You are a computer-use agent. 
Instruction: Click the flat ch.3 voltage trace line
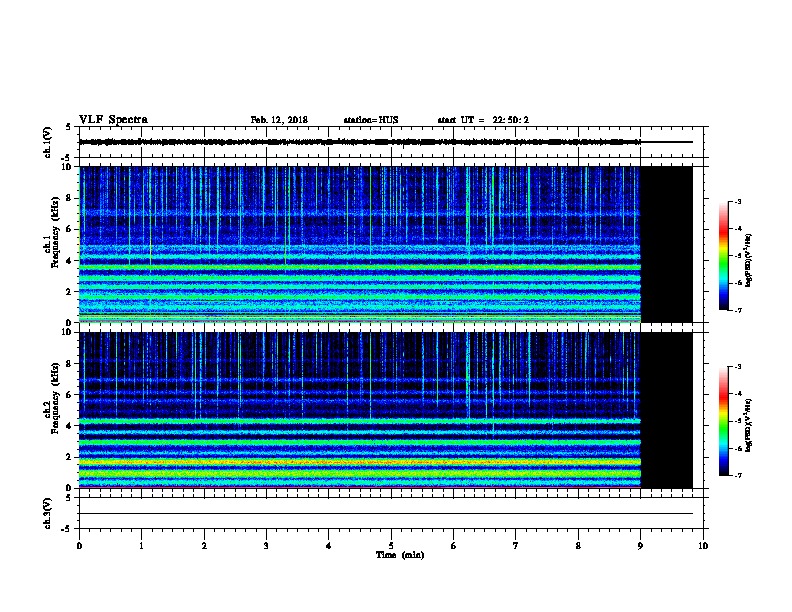click(x=386, y=514)
